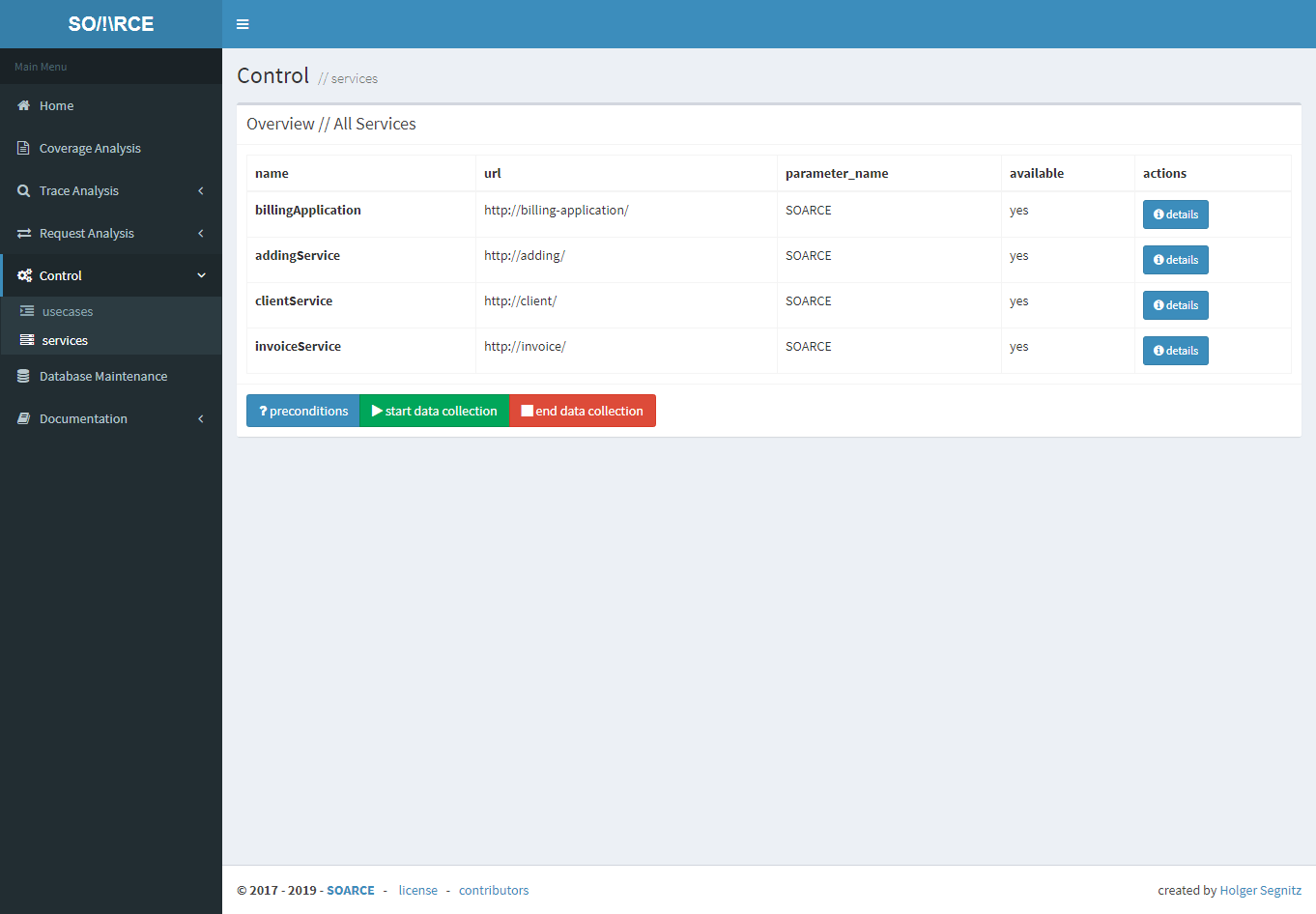Click the Coverage Analysis document icon
Image resolution: width=1316 pixels, height=914 pixels.
point(24,148)
